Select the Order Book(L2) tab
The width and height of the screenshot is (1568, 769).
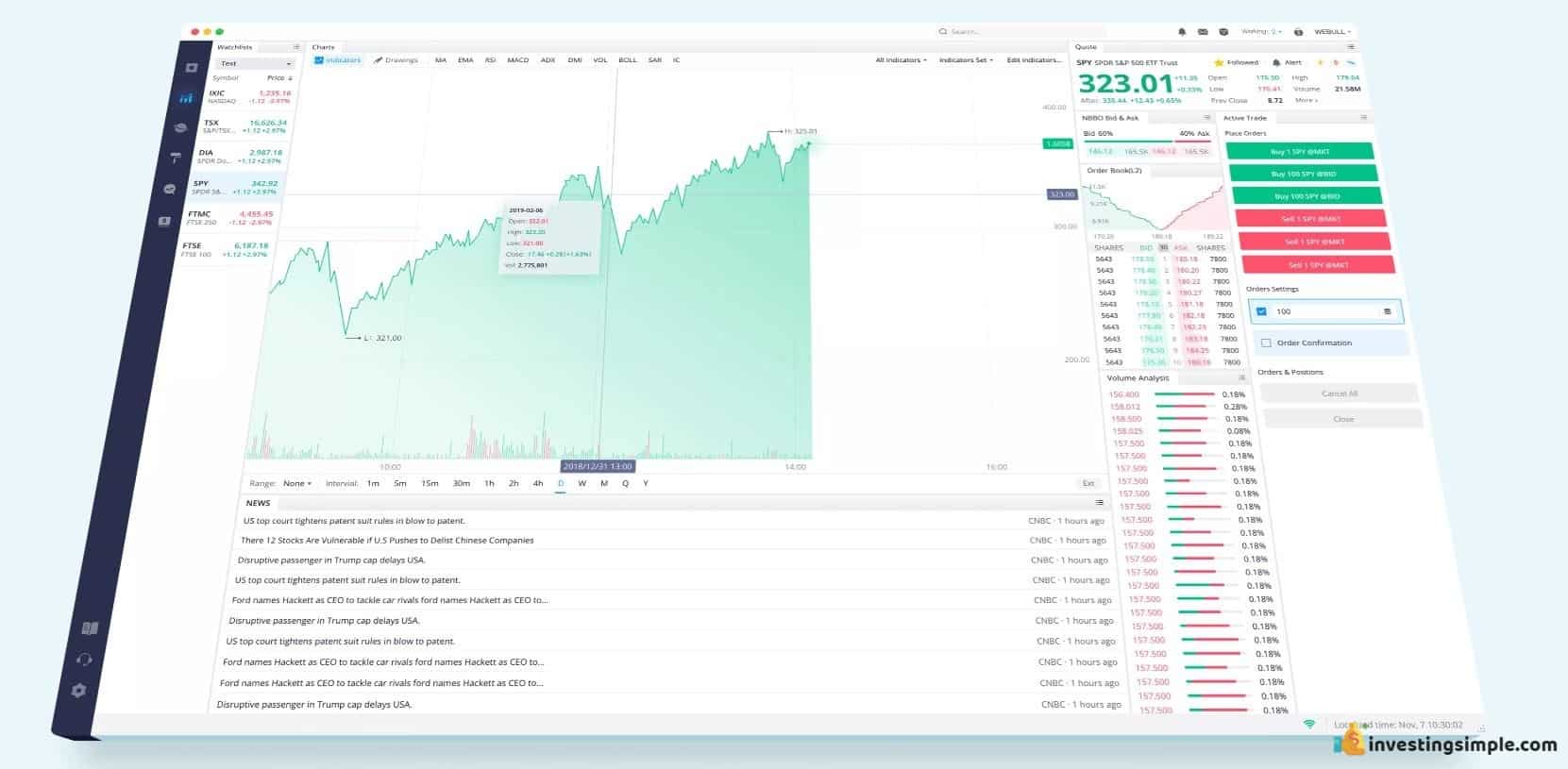coord(1114,171)
